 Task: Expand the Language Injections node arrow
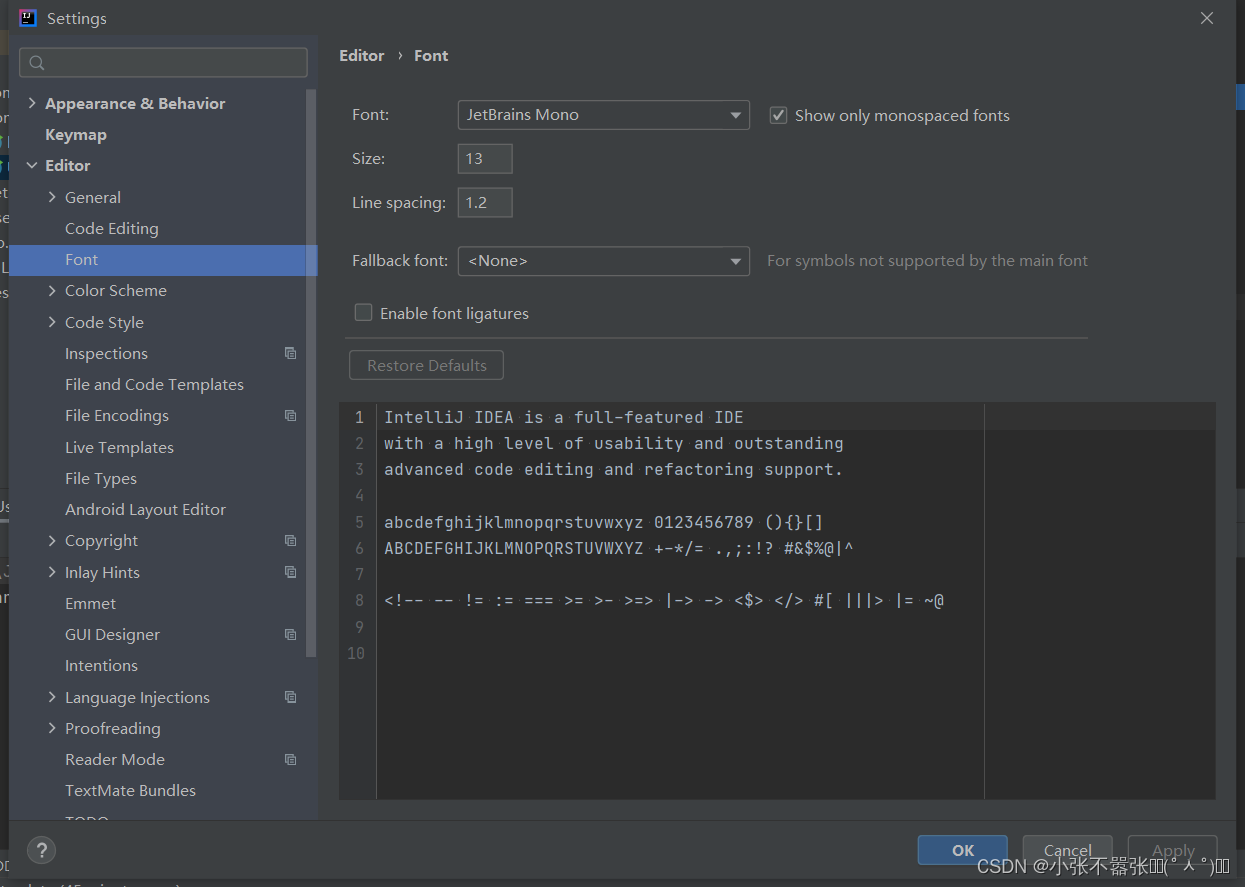pyautogui.click(x=52, y=697)
